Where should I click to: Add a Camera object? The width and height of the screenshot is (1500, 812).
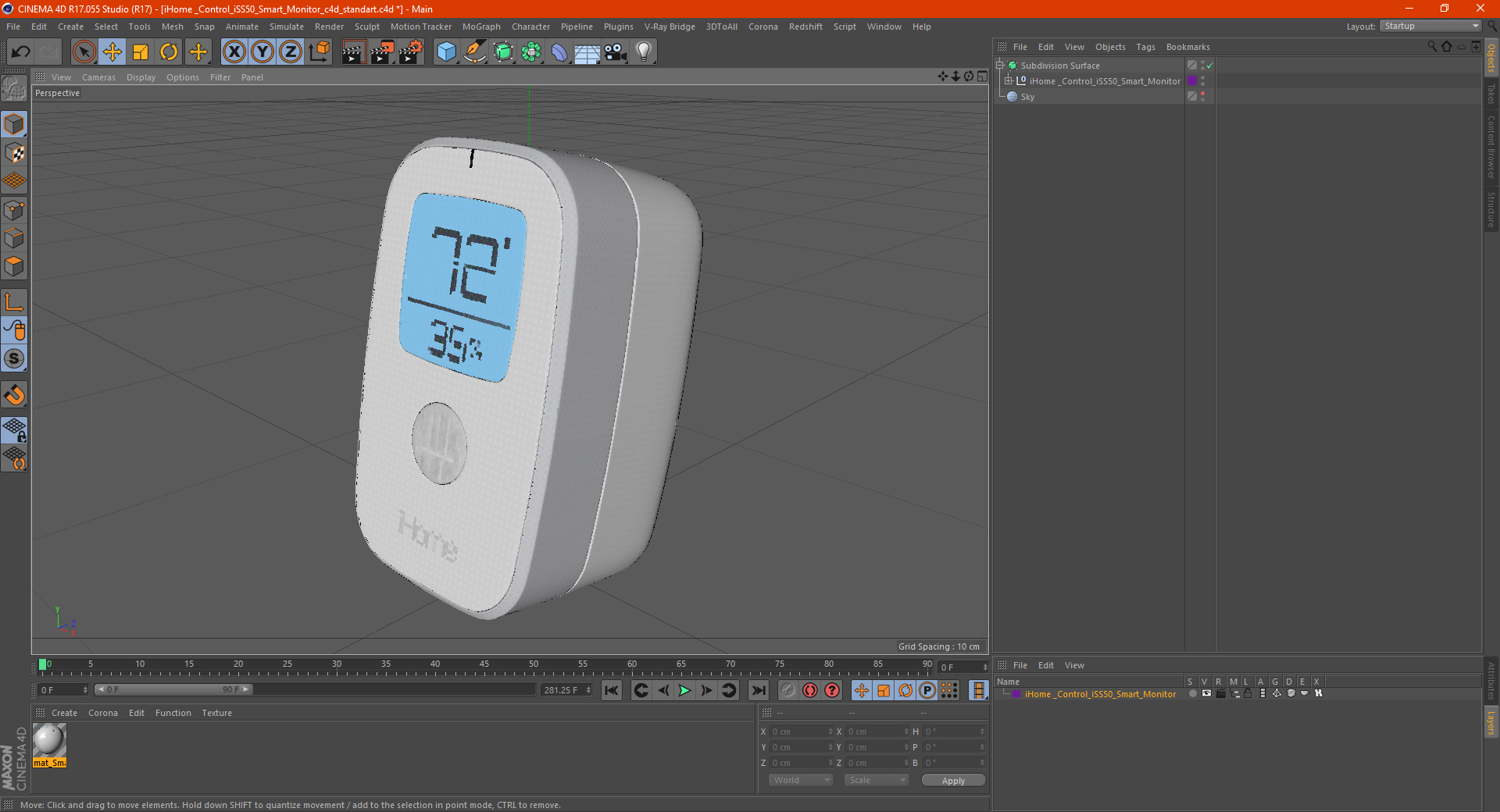[x=616, y=52]
